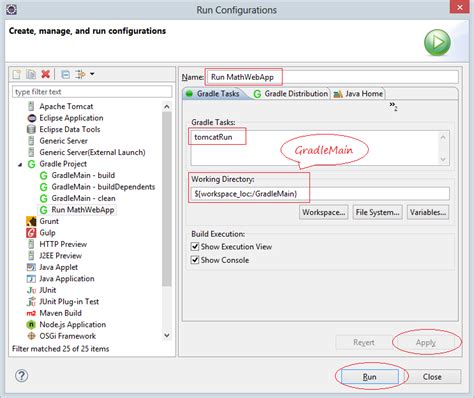Click the 'Filter matched 25 of 25 items' text
The height and width of the screenshot is (398, 474).
pos(61,349)
